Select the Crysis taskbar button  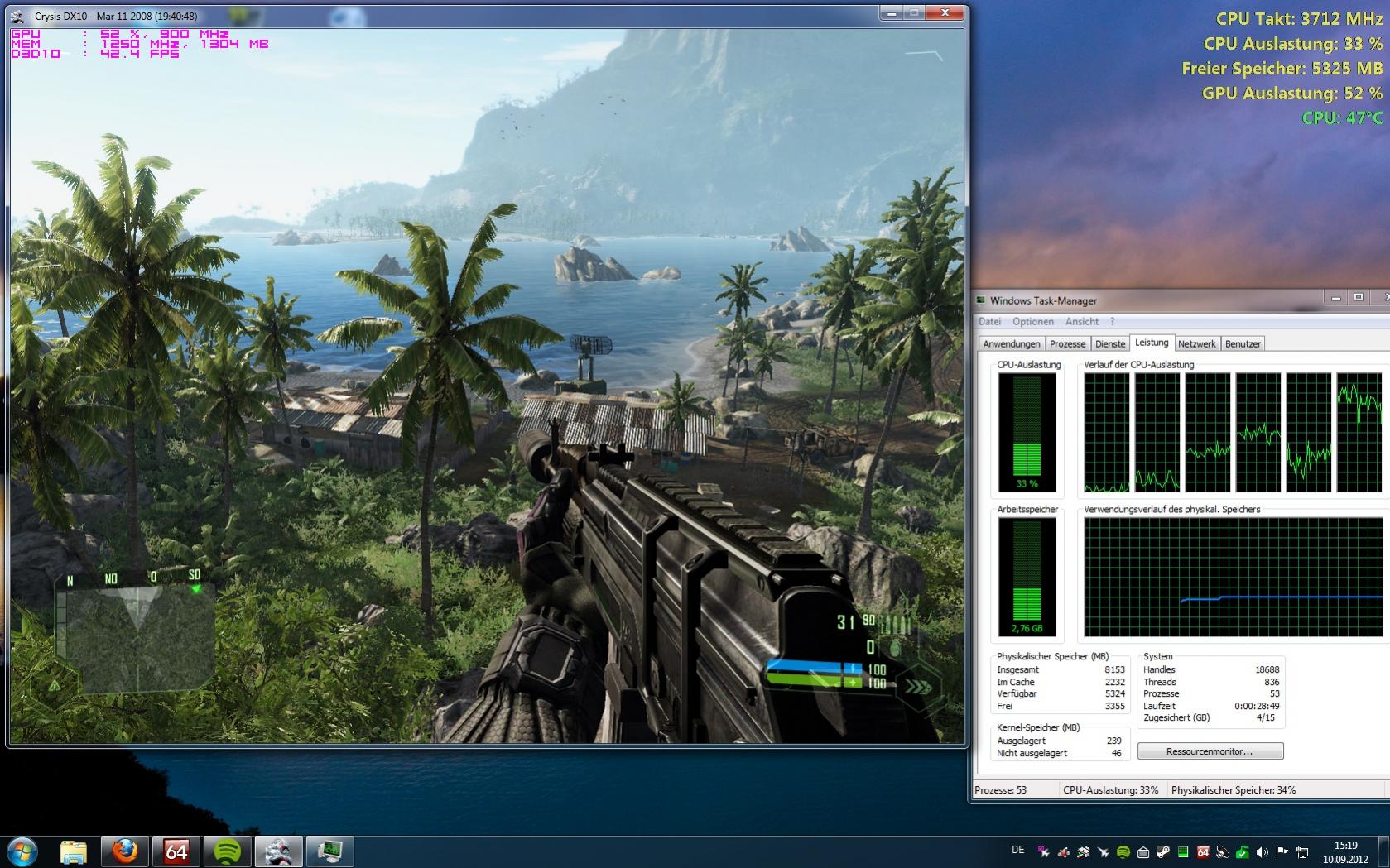279,851
